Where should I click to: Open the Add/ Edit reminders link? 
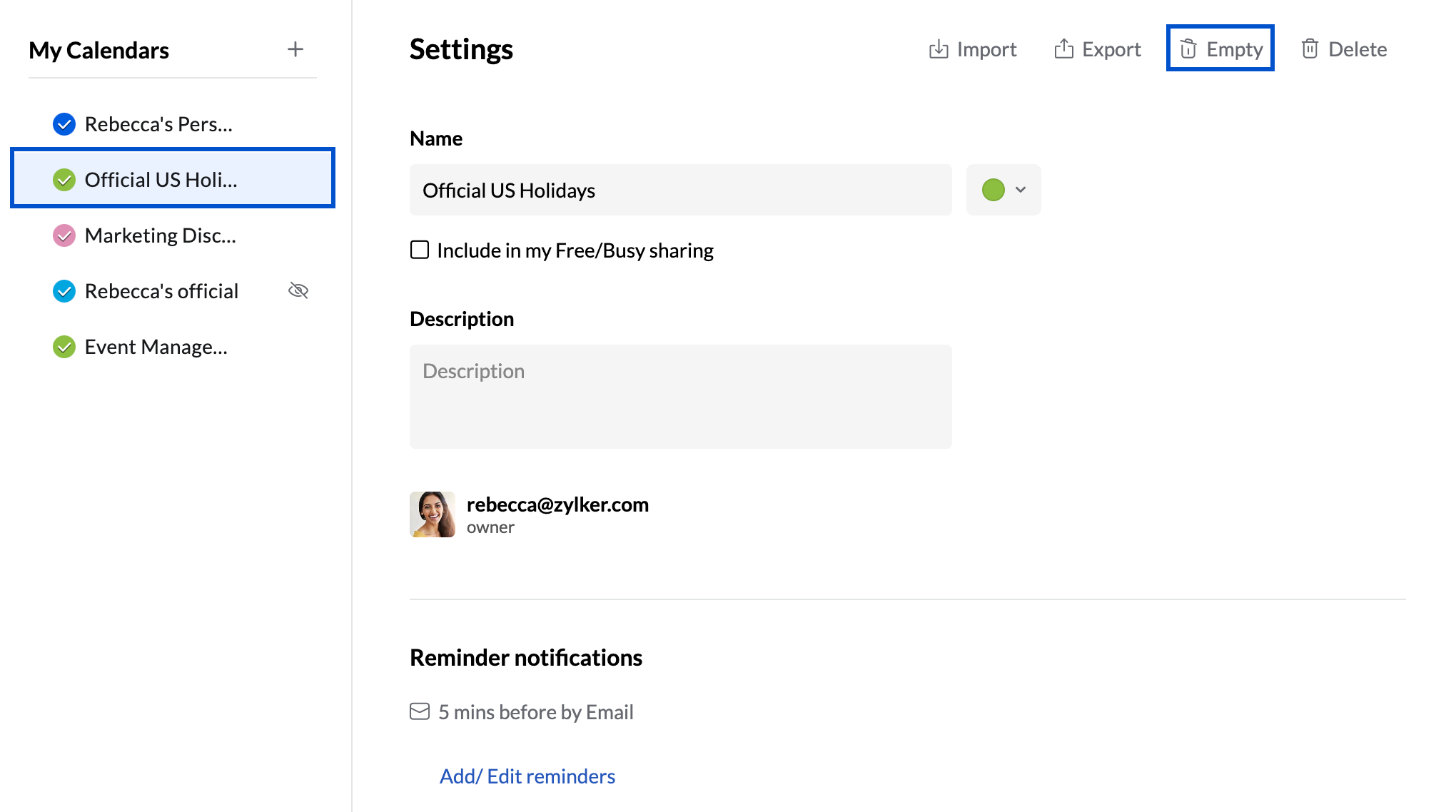coord(527,776)
